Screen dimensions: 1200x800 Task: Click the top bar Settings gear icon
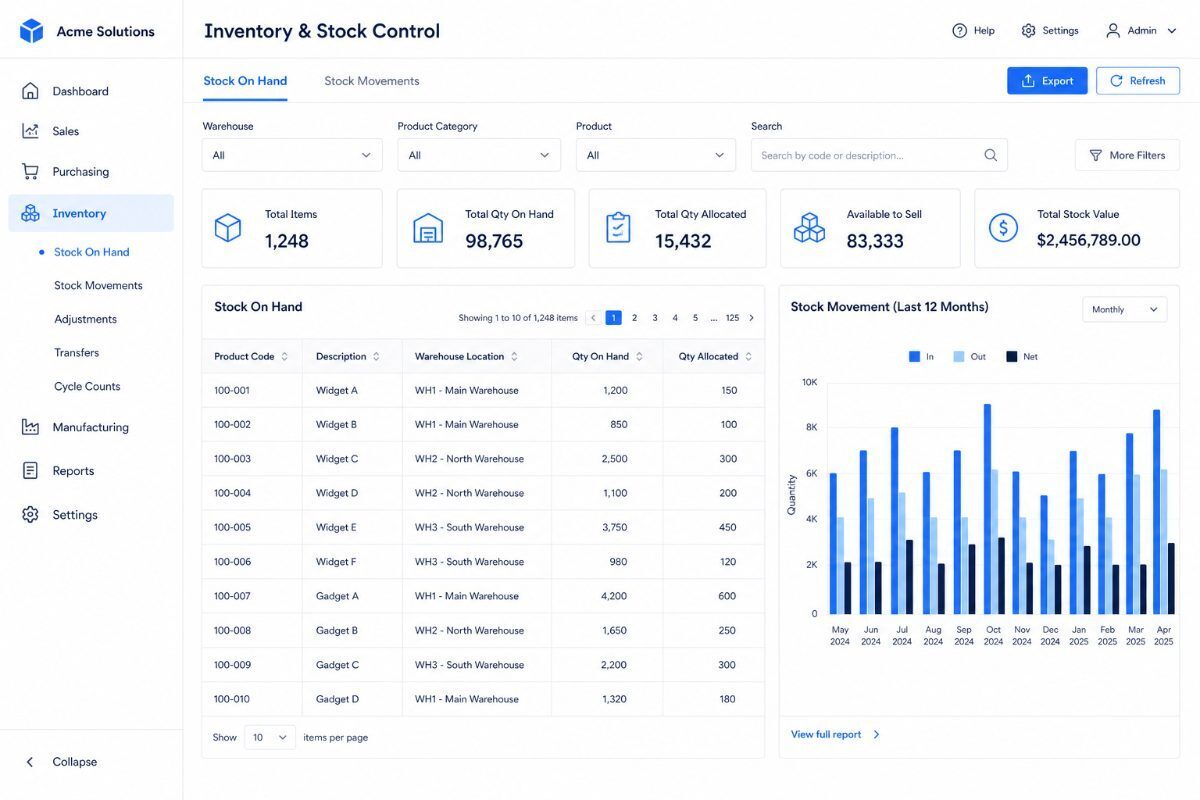pyautogui.click(x=1028, y=31)
